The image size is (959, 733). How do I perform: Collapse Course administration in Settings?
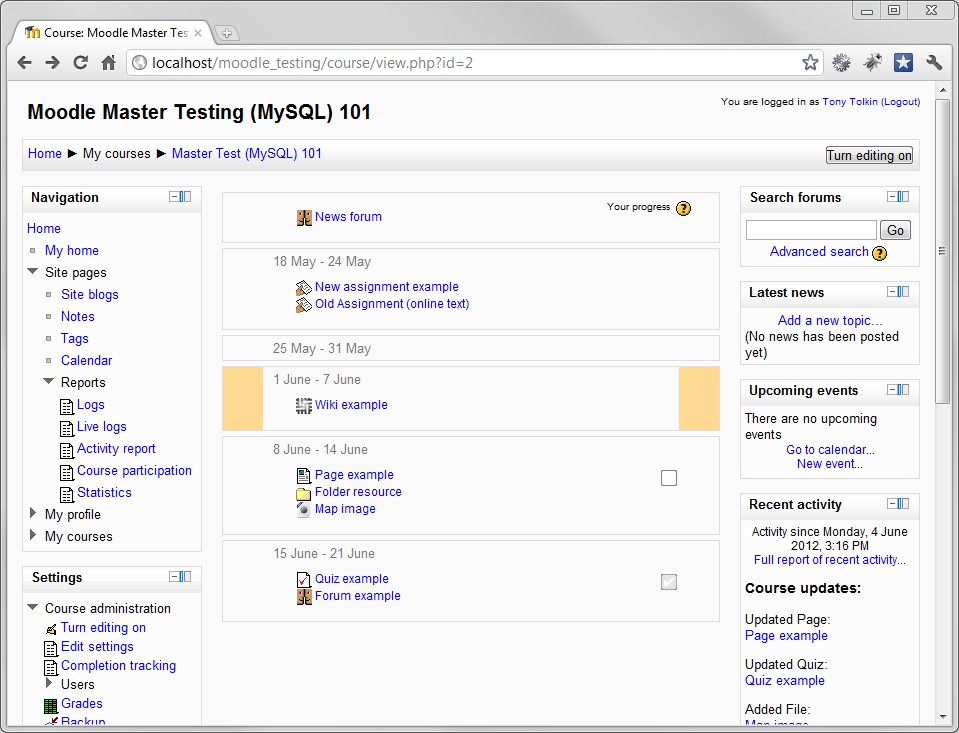click(x=32, y=607)
